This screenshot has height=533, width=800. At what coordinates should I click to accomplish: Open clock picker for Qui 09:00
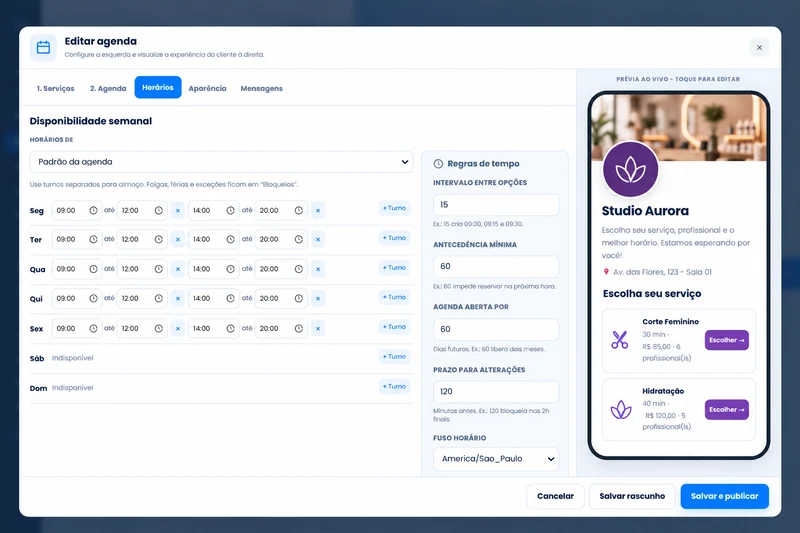point(93,298)
